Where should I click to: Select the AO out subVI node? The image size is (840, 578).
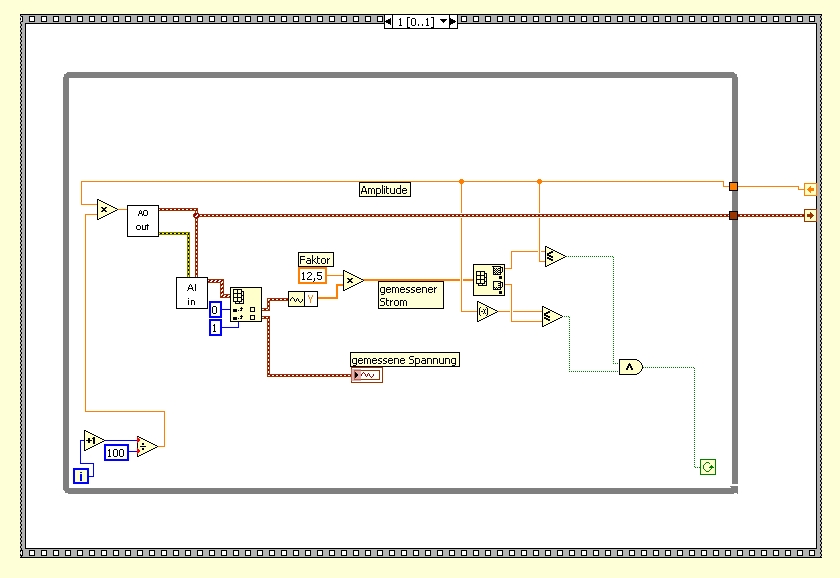(142, 220)
